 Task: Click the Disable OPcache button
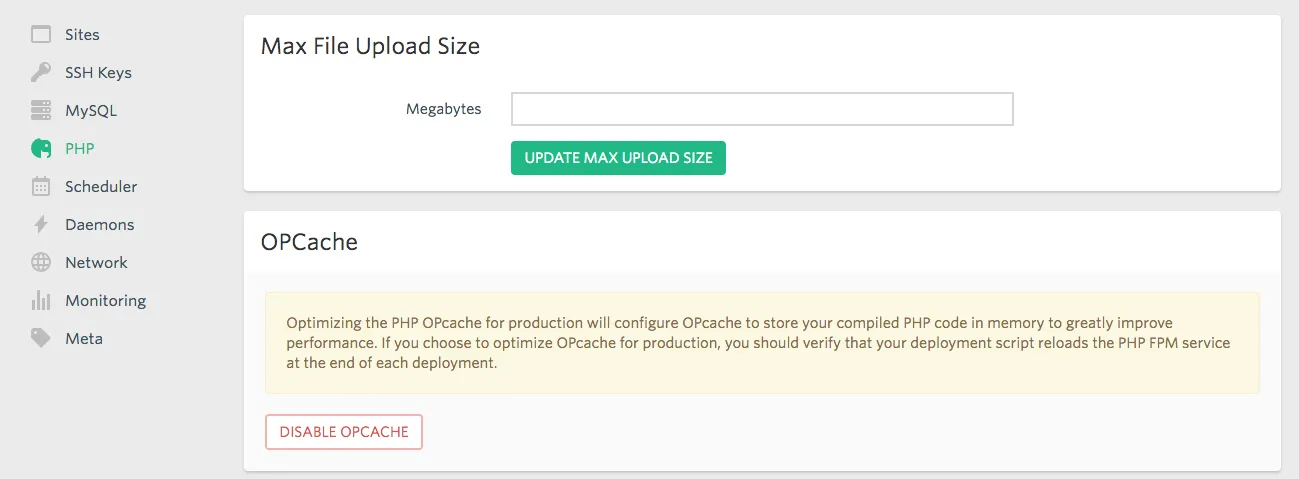tap(344, 432)
